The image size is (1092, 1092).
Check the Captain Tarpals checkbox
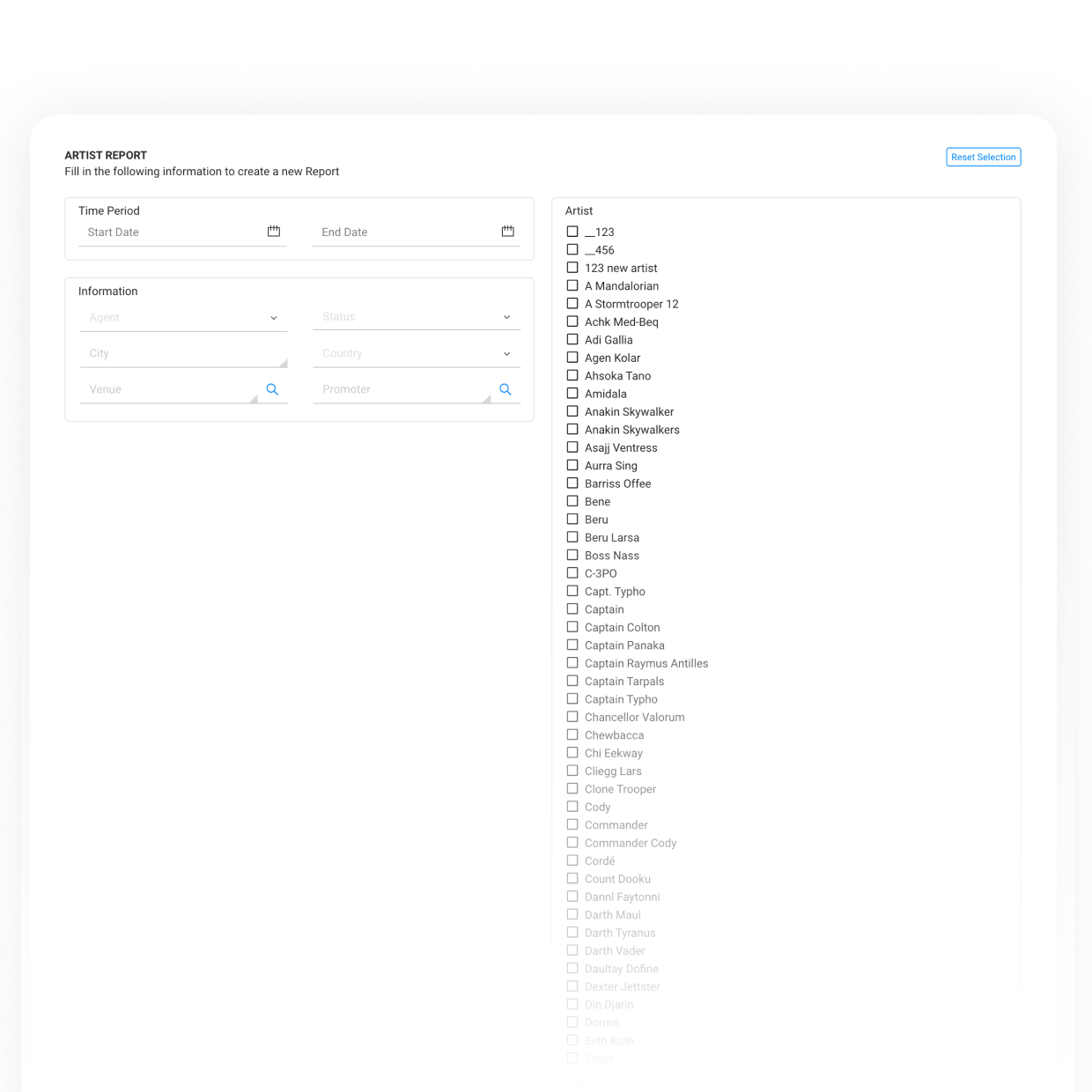point(572,681)
